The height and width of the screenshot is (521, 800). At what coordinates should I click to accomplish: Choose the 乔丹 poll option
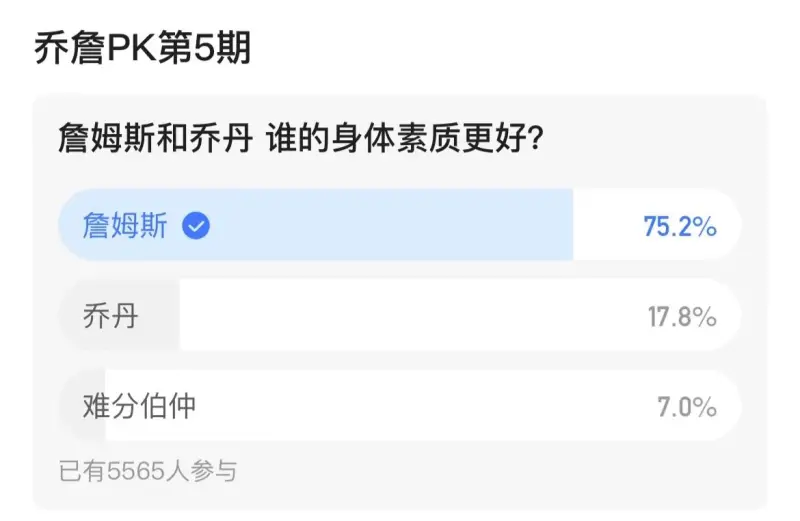[399, 315]
